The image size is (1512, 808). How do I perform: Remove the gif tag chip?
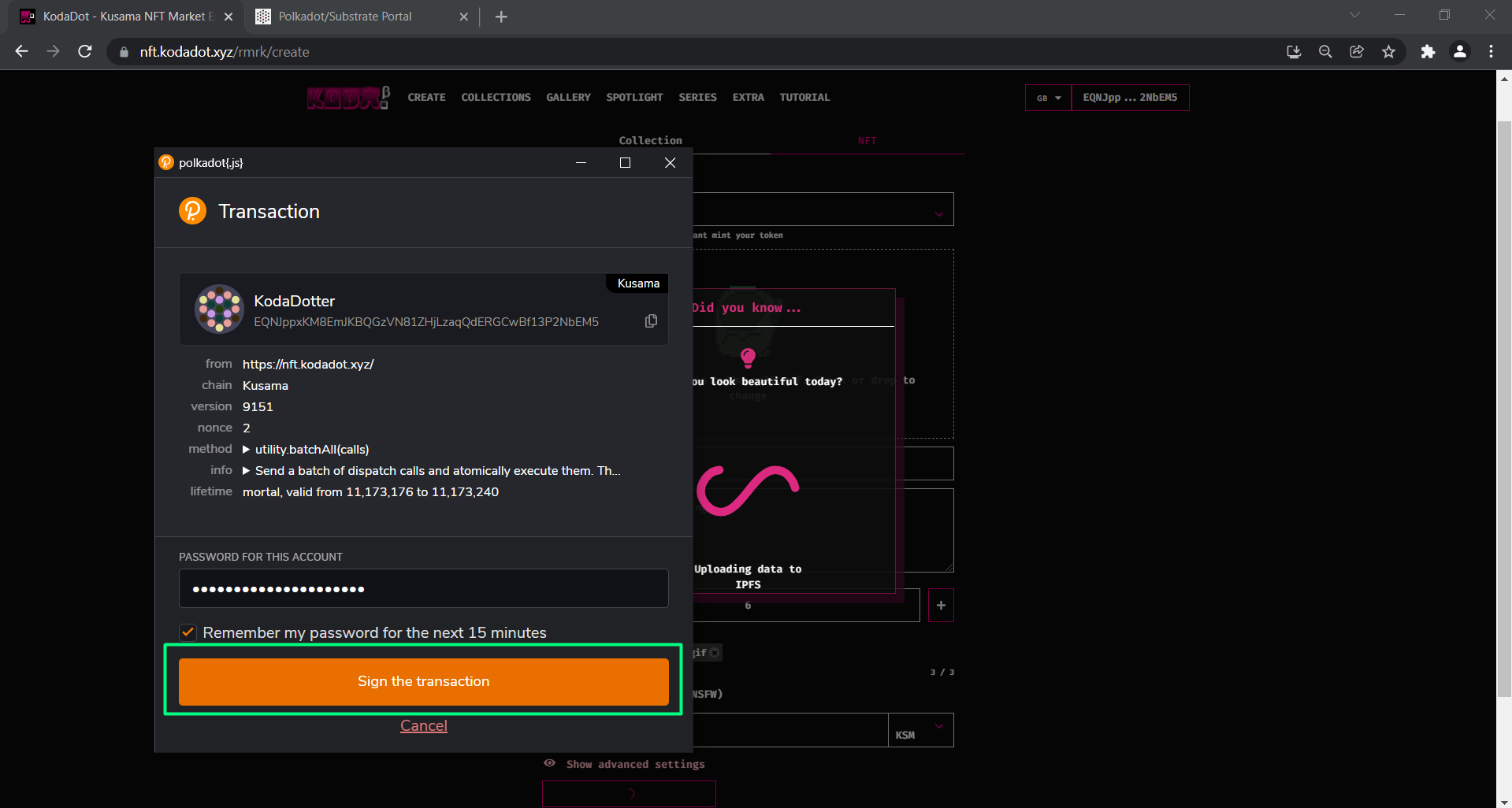(714, 653)
